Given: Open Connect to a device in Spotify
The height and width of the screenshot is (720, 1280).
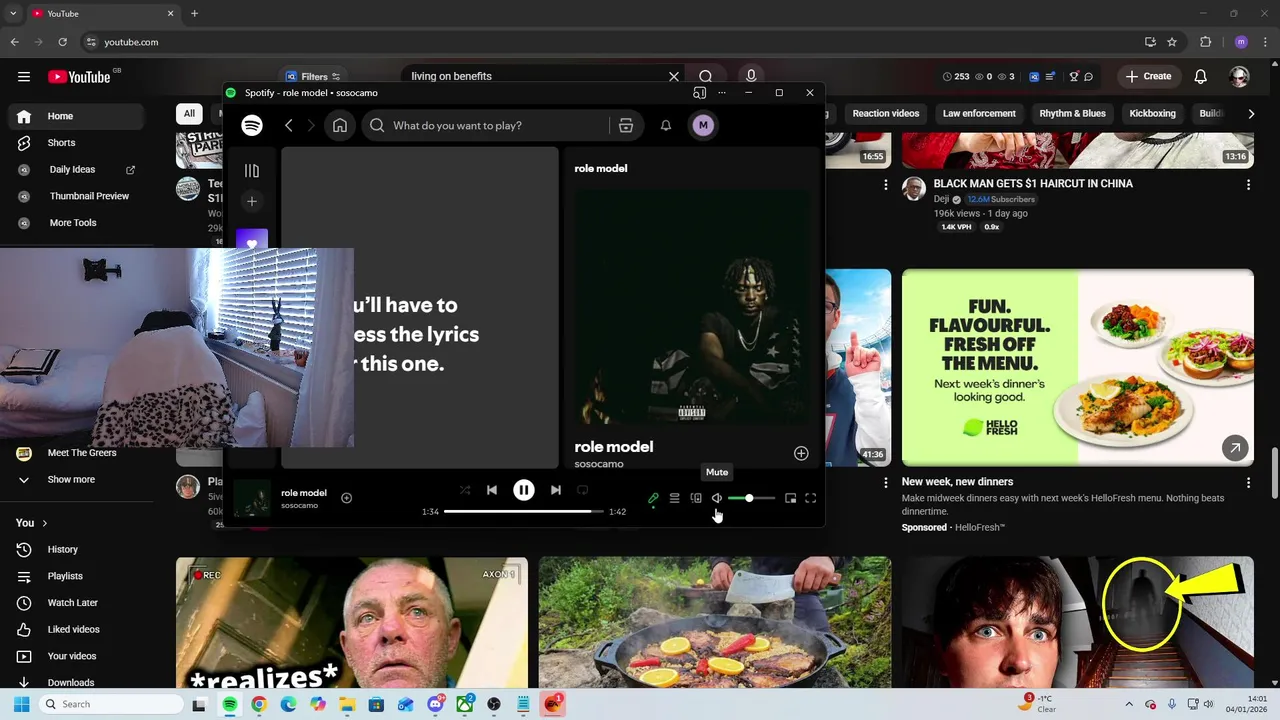Looking at the screenshot, I should coord(696,498).
